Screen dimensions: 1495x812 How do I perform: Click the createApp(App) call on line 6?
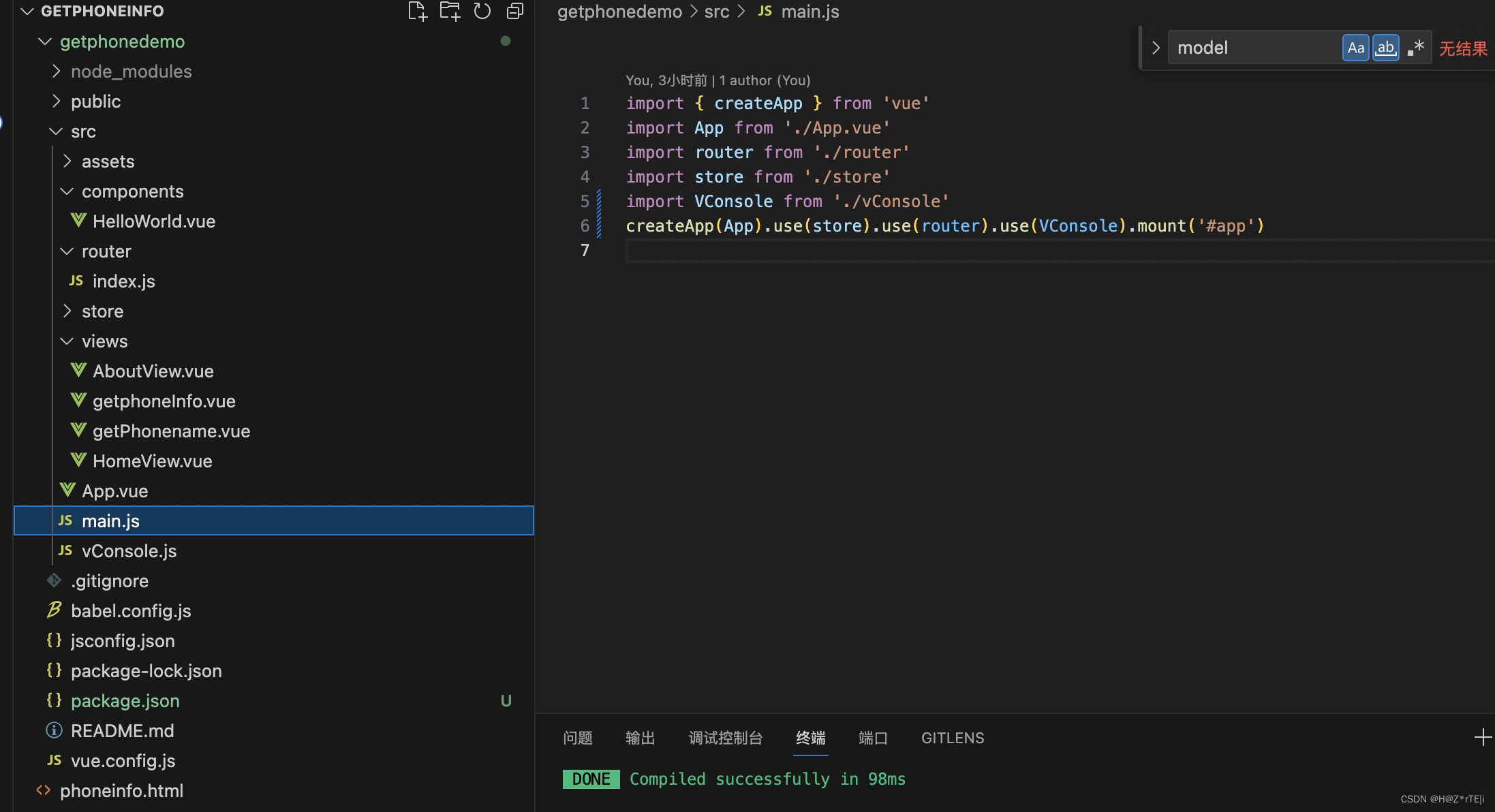(694, 225)
